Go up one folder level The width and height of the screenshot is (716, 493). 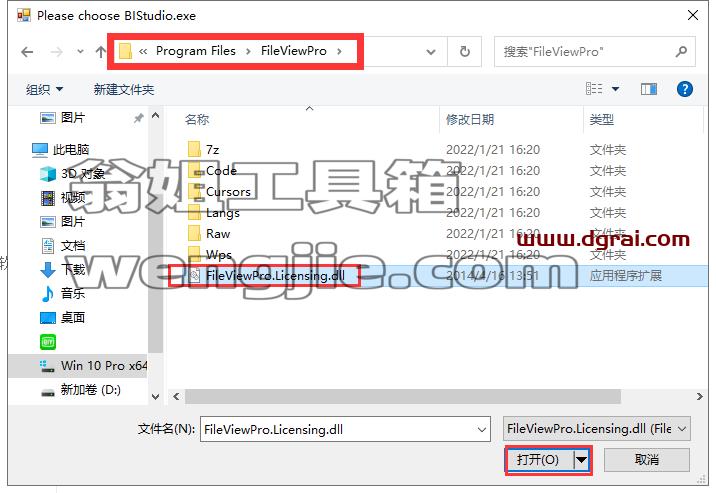click(100, 52)
